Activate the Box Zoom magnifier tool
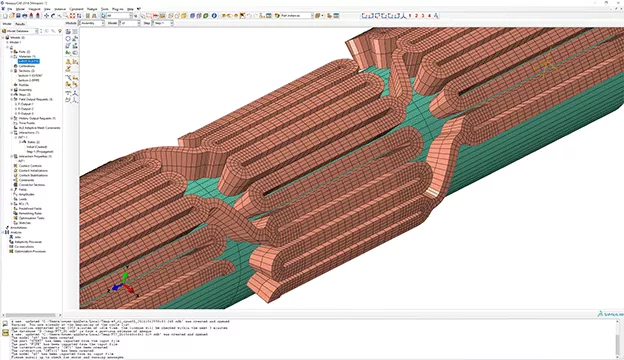The height and width of the screenshot is (360, 624). tap(66, 16)
